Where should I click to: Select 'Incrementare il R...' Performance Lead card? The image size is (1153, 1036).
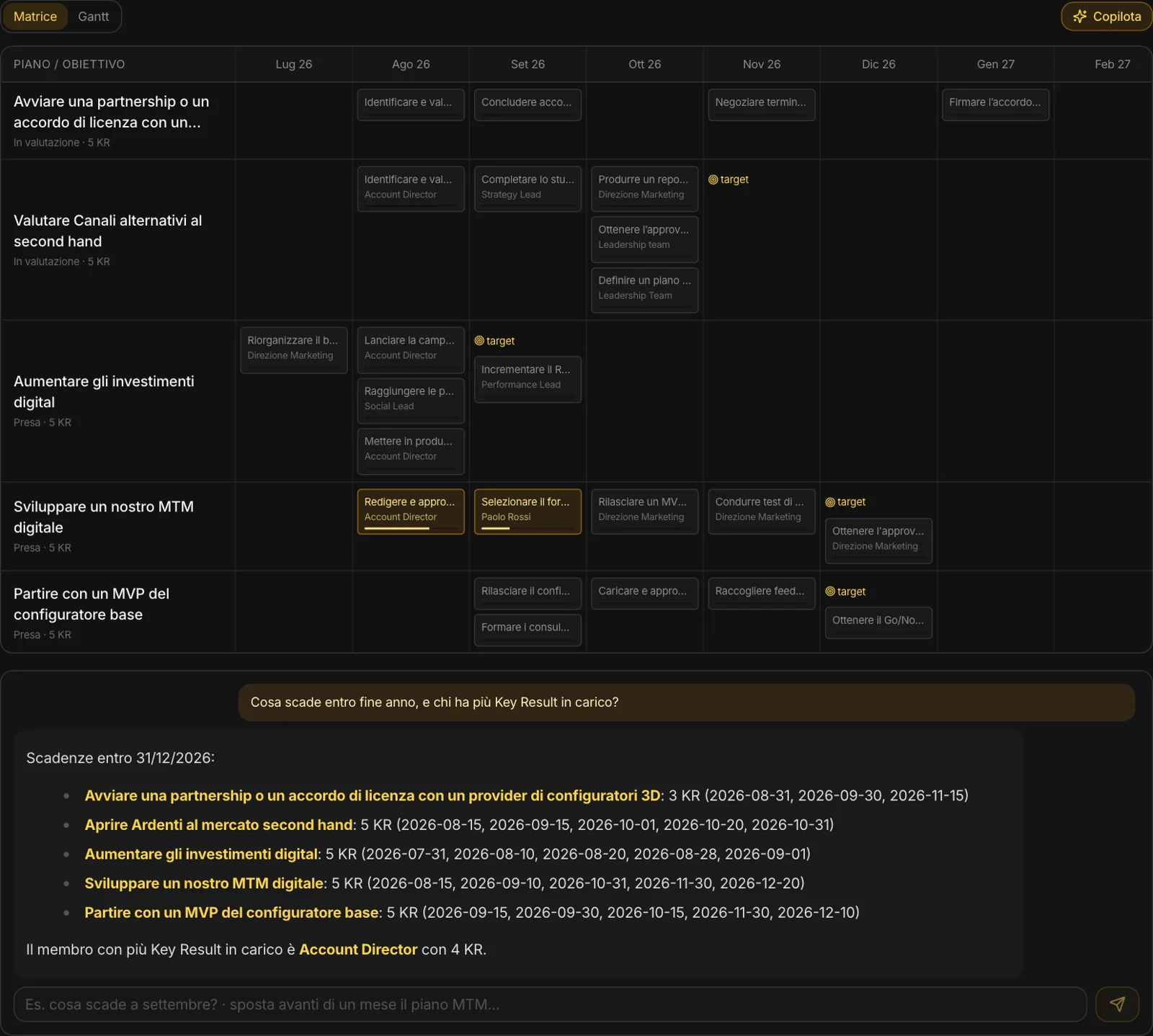click(x=527, y=379)
